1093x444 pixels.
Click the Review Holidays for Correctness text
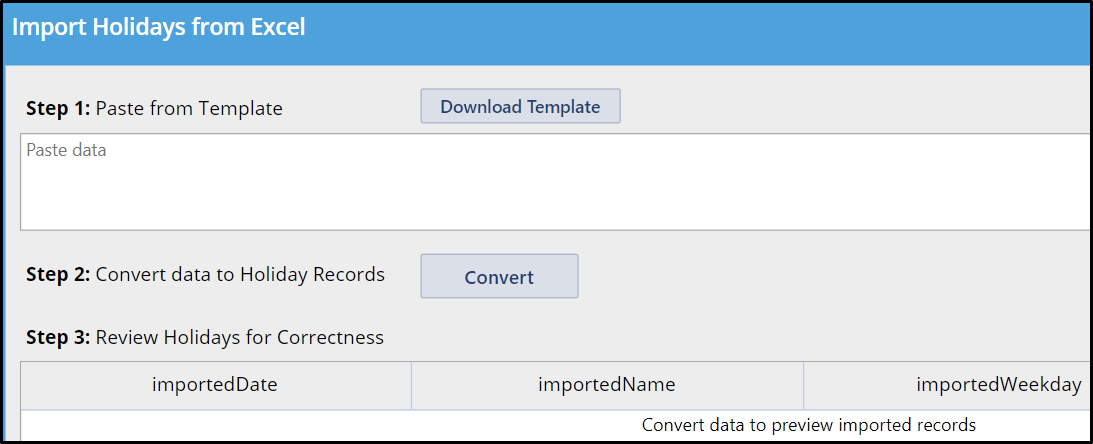(x=240, y=337)
